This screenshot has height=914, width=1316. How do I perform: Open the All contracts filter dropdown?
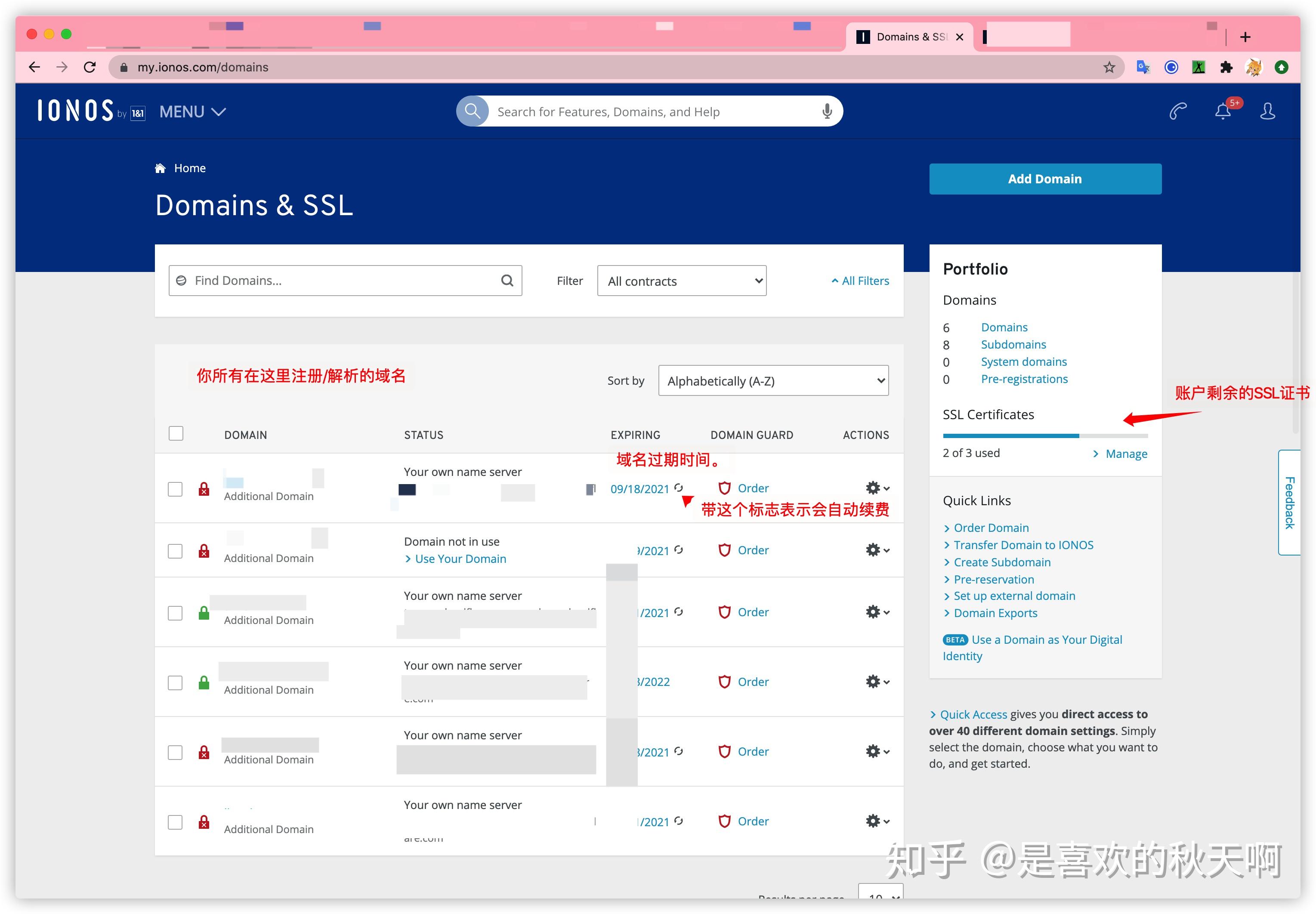click(x=682, y=281)
